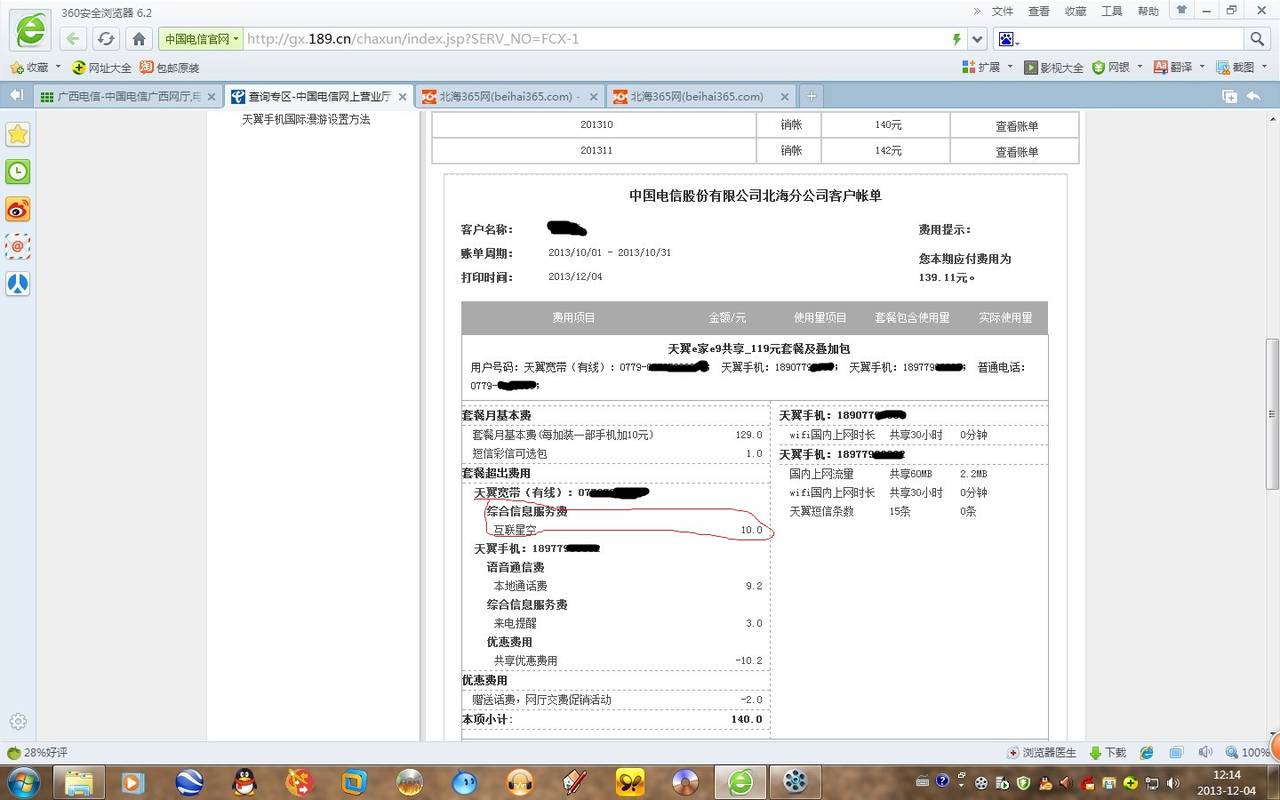The height and width of the screenshot is (800, 1280).
Task: Open the blue person icon in sidebar
Action: [x=18, y=283]
